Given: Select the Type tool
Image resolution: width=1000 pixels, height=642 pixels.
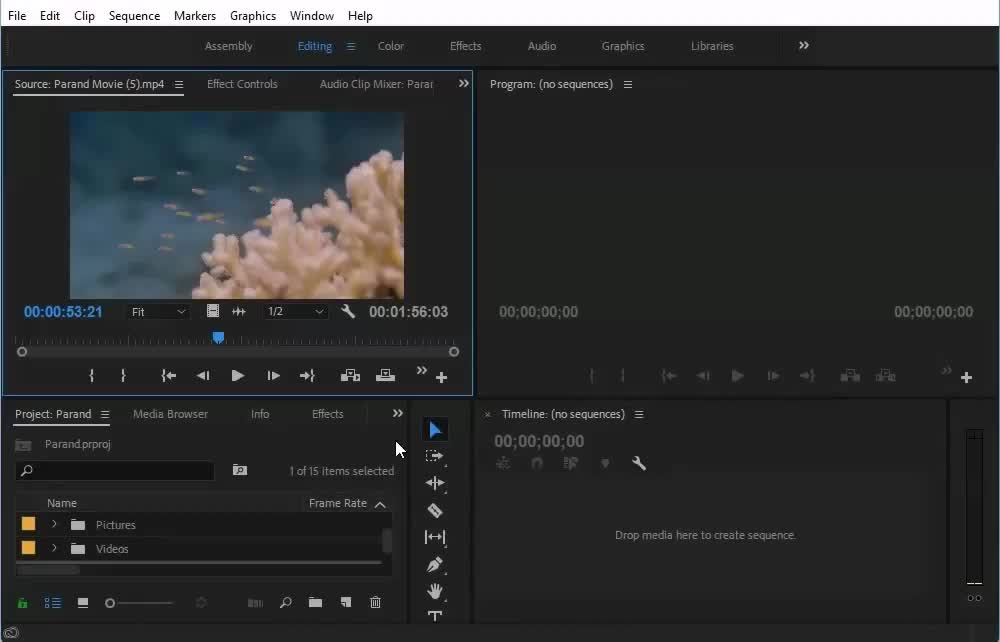Looking at the screenshot, I should (x=435, y=617).
